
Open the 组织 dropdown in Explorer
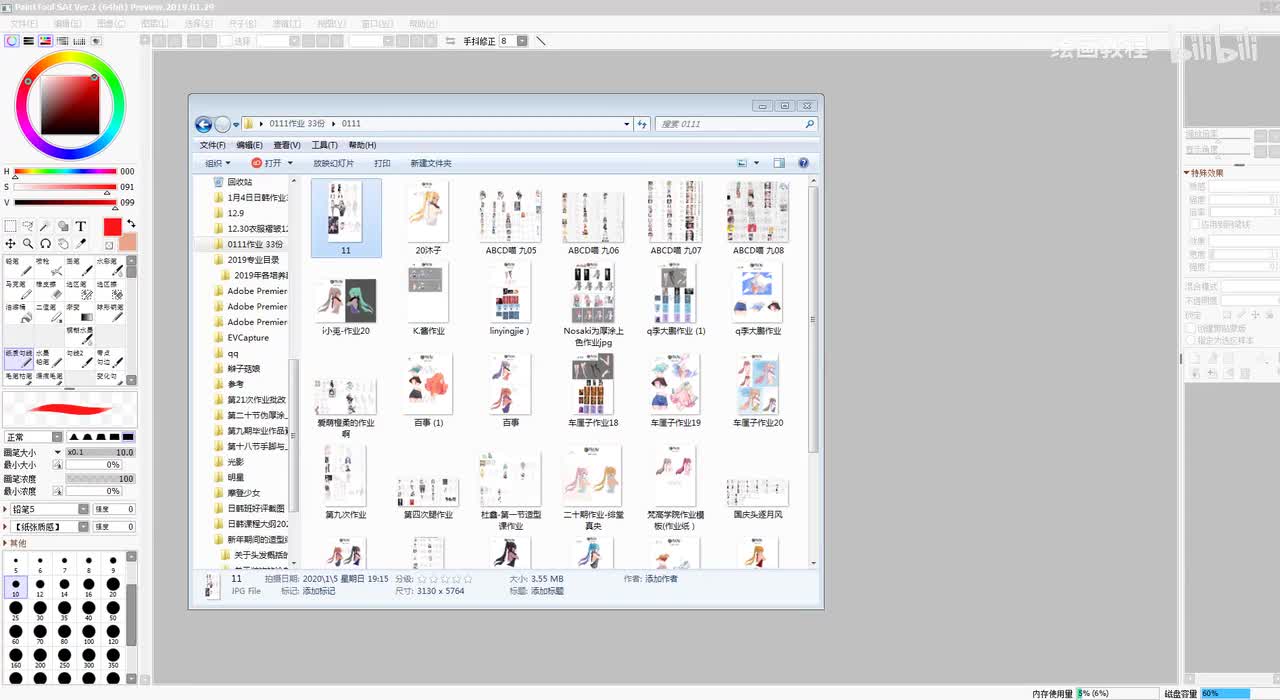click(218, 163)
